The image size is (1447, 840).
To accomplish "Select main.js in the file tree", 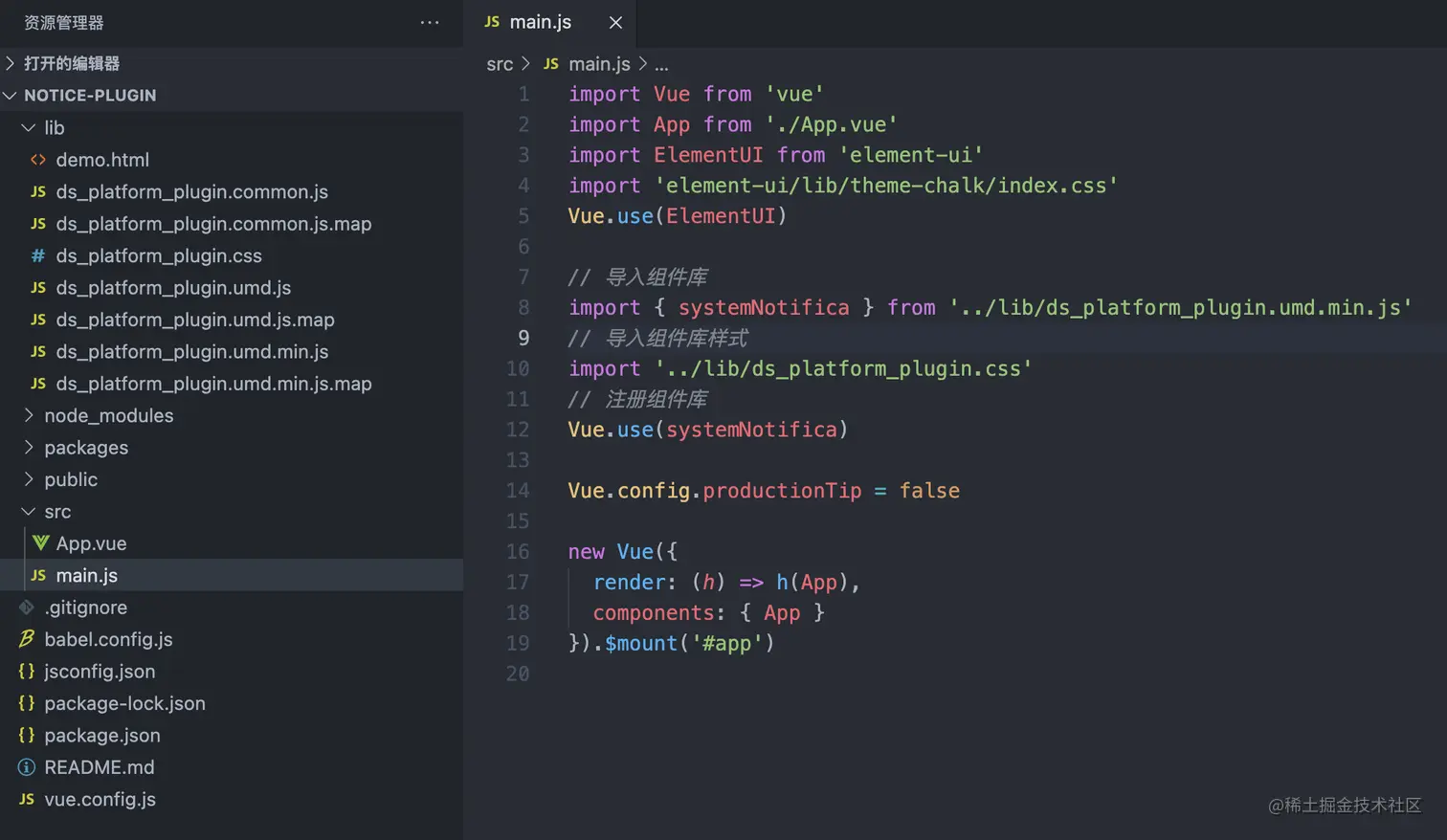I will pos(232,575).
